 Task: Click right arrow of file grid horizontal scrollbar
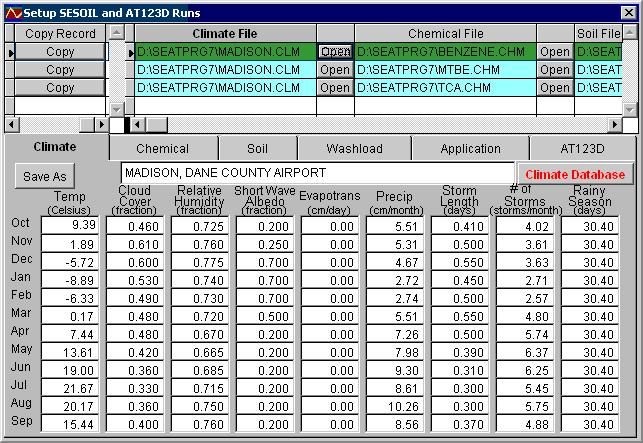coord(615,124)
